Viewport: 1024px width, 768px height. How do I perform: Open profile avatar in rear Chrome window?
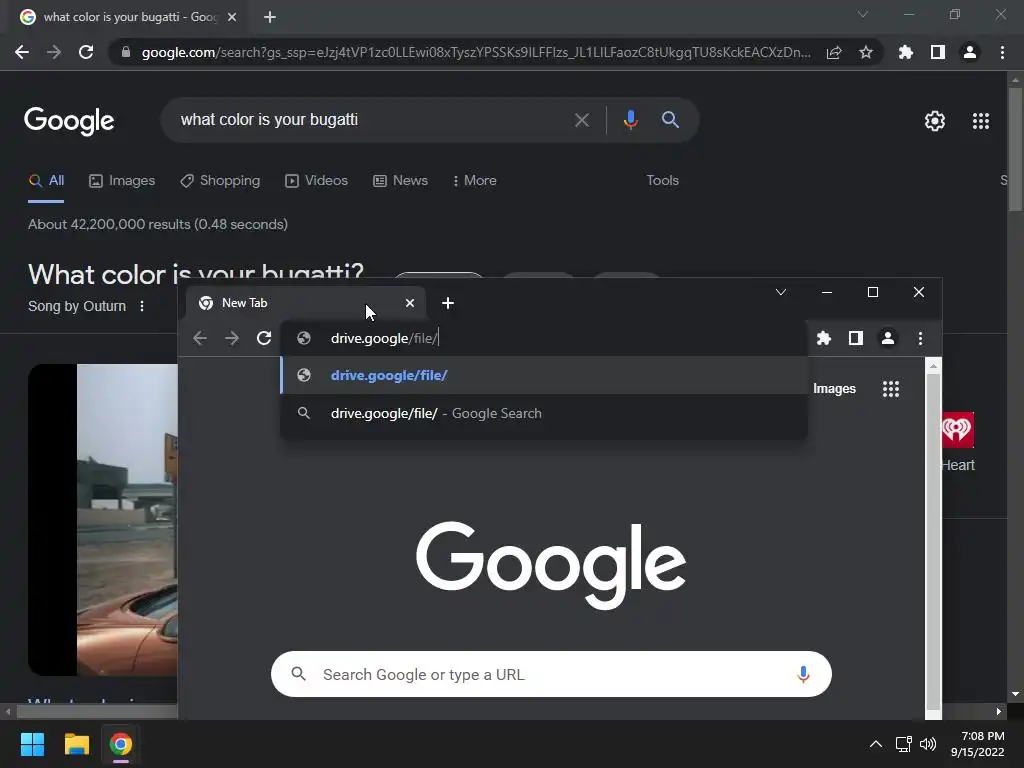click(970, 52)
